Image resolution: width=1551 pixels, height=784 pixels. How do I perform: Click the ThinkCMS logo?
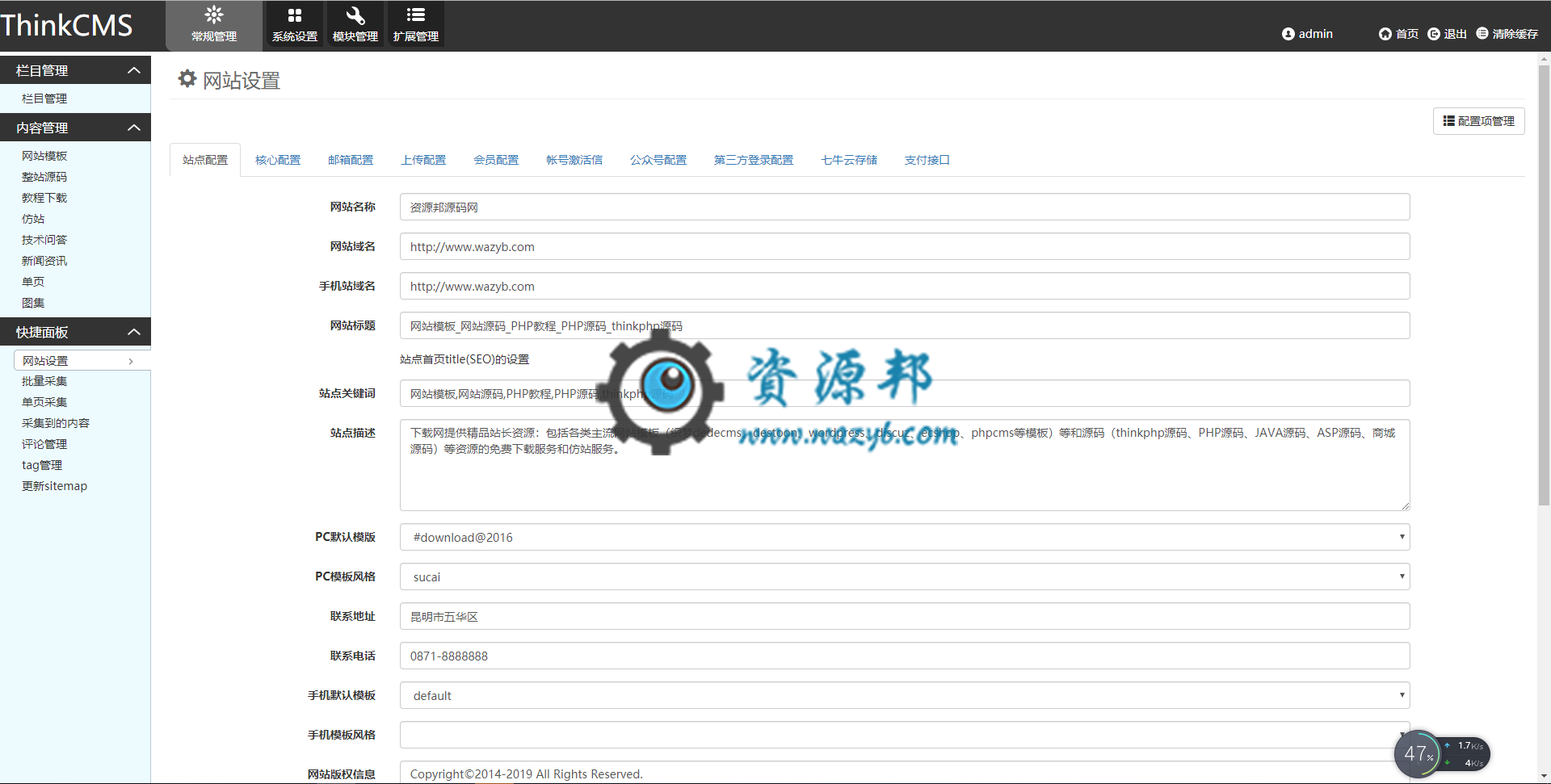66,25
